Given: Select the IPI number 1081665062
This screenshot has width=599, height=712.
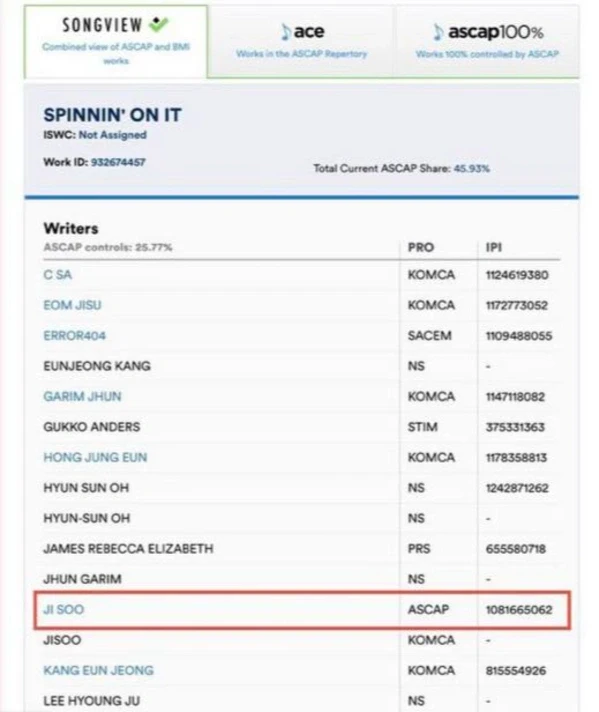Looking at the screenshot, I should tap(519, 609).
